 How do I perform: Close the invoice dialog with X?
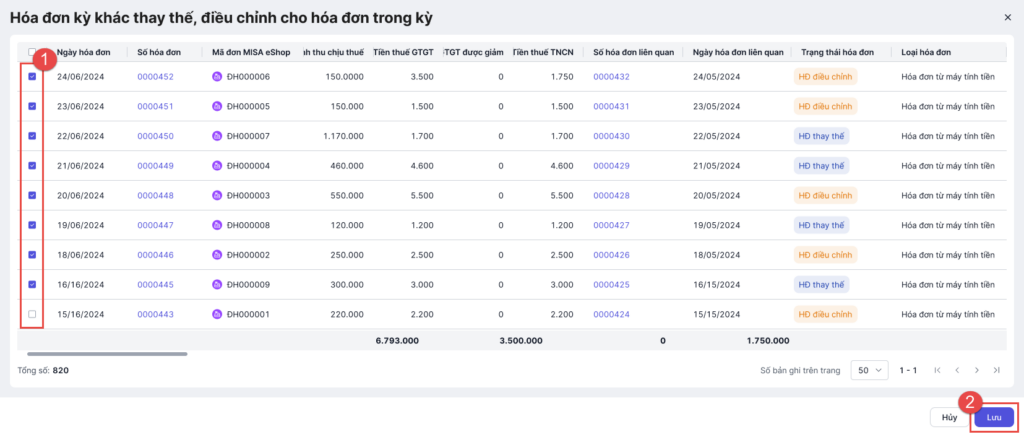tap(1007, 17)
